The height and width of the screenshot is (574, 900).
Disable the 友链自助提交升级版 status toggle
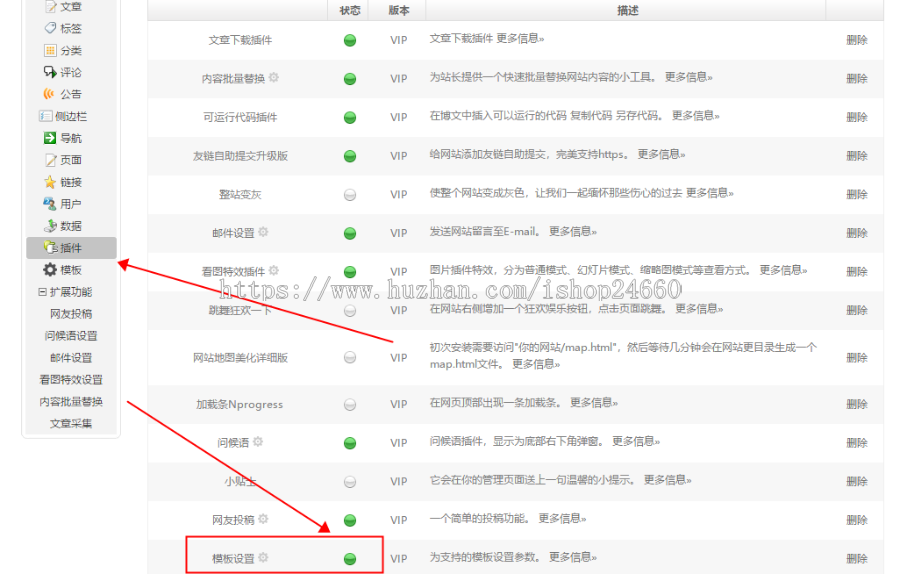pyautogui.click(x=350, y=156)
